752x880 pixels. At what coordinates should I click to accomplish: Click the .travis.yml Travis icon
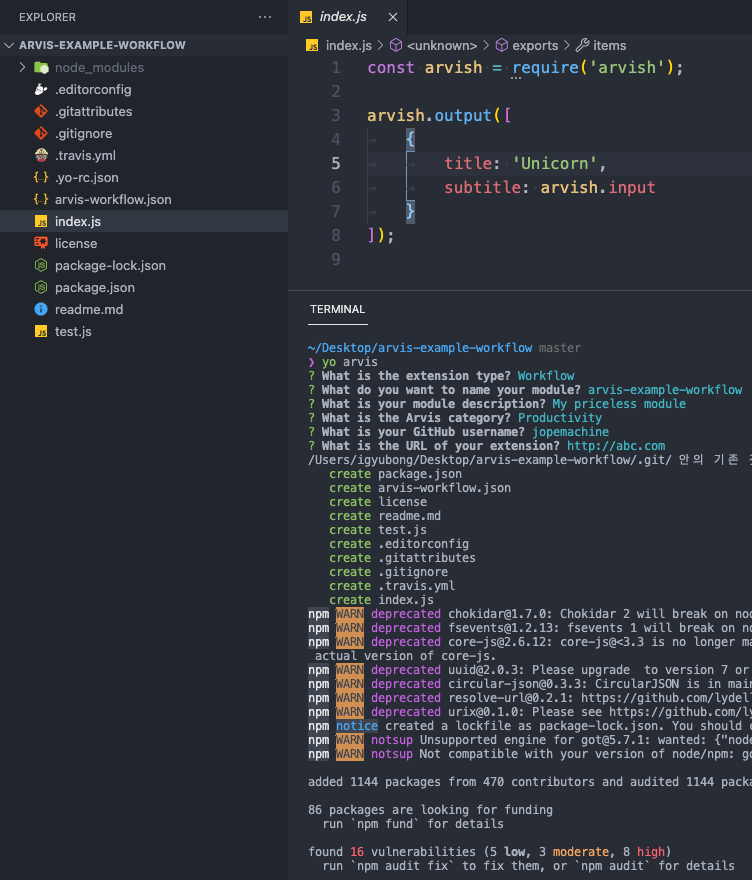[41, 155]
